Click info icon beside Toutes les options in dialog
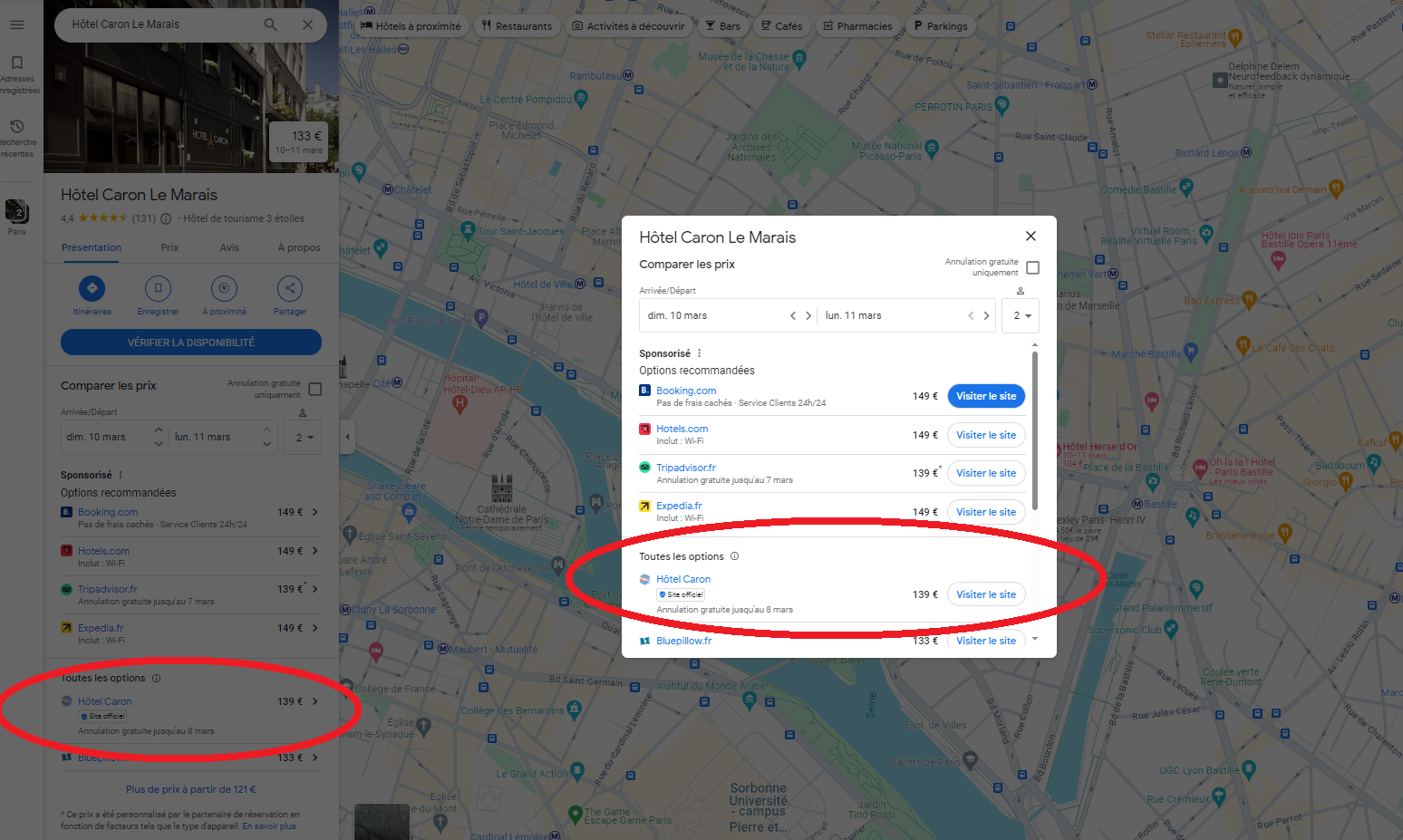The image size is (1403, 840). pos(734,556)
